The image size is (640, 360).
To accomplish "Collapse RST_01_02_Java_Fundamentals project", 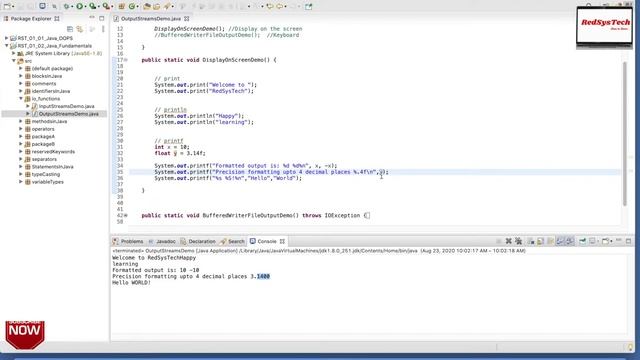I will pos(7,46).
